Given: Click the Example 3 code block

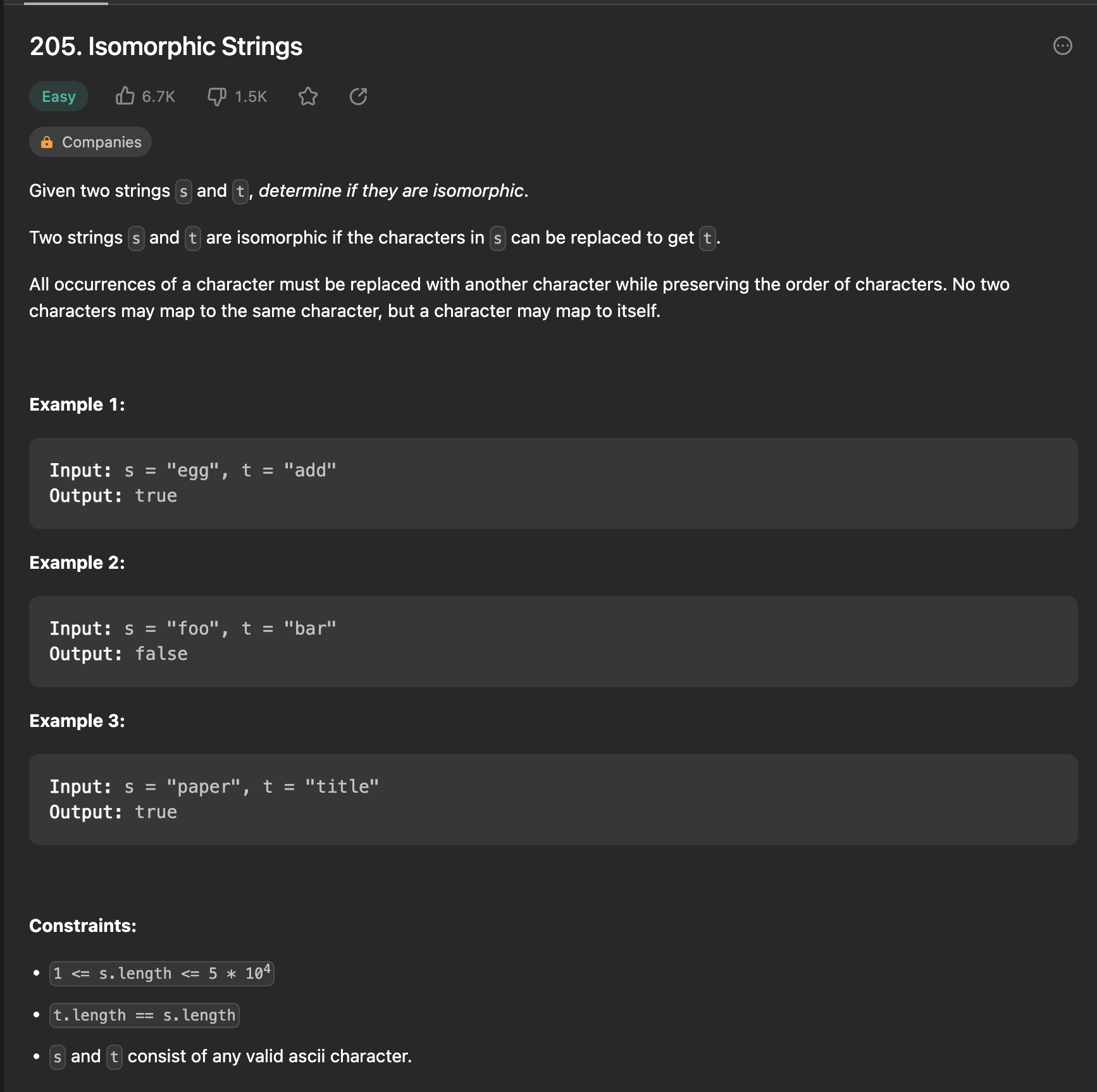Looking at the screenshot, I should point(554,800).
